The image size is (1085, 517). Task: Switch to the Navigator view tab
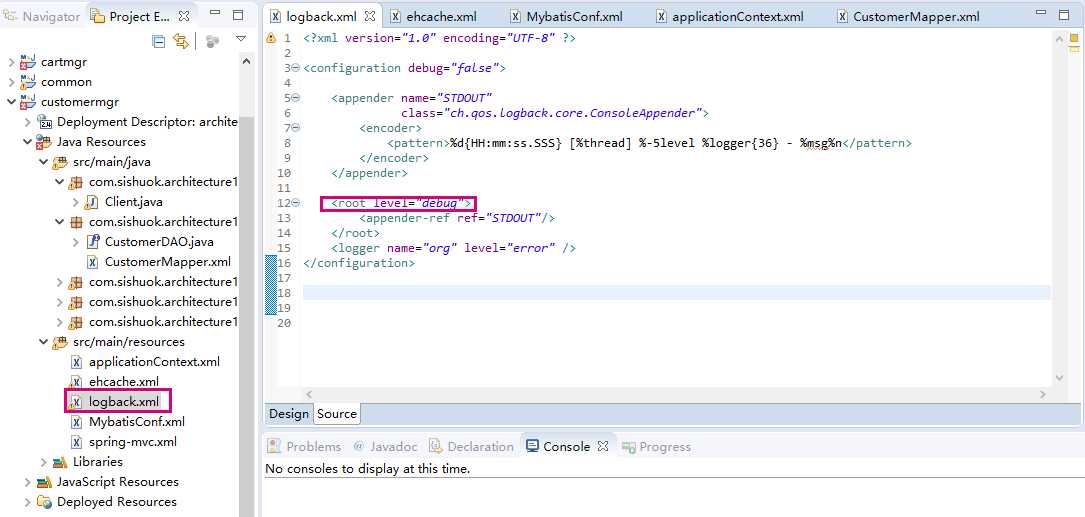41,16
